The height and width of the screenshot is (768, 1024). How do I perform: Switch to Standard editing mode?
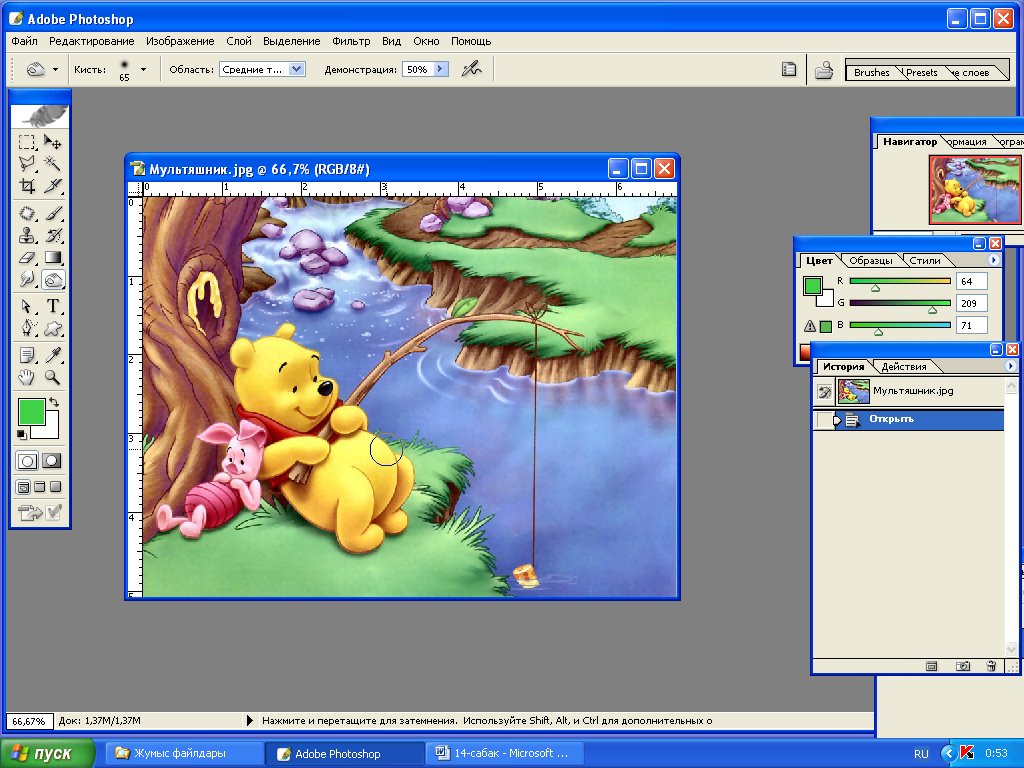point(27,461)
